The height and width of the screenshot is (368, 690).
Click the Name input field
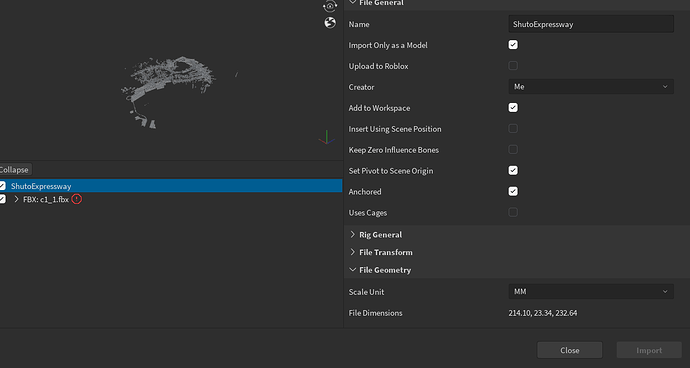[591, 24]
